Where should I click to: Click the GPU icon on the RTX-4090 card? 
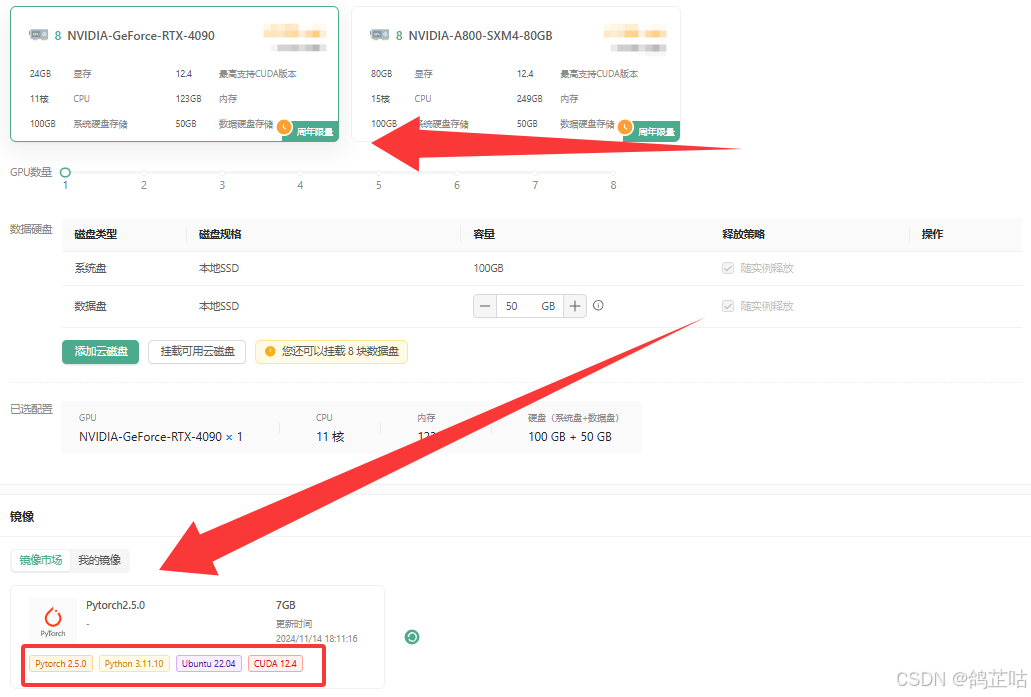coord(38,35)
